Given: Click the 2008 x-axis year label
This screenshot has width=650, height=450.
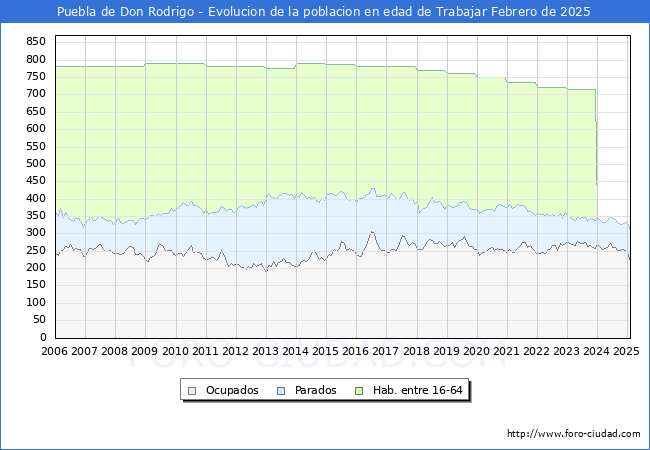Looking at the screenshot, I should coord(114,351).
